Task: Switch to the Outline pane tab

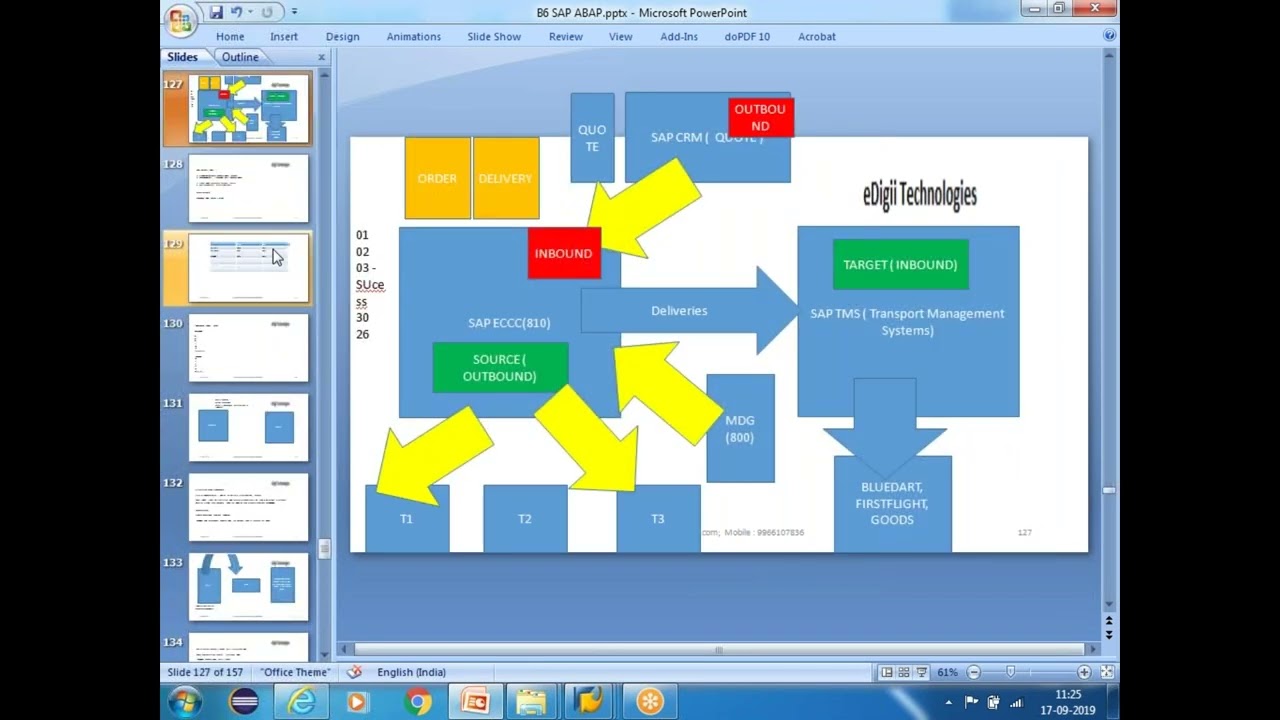Action: coord(240,57)
